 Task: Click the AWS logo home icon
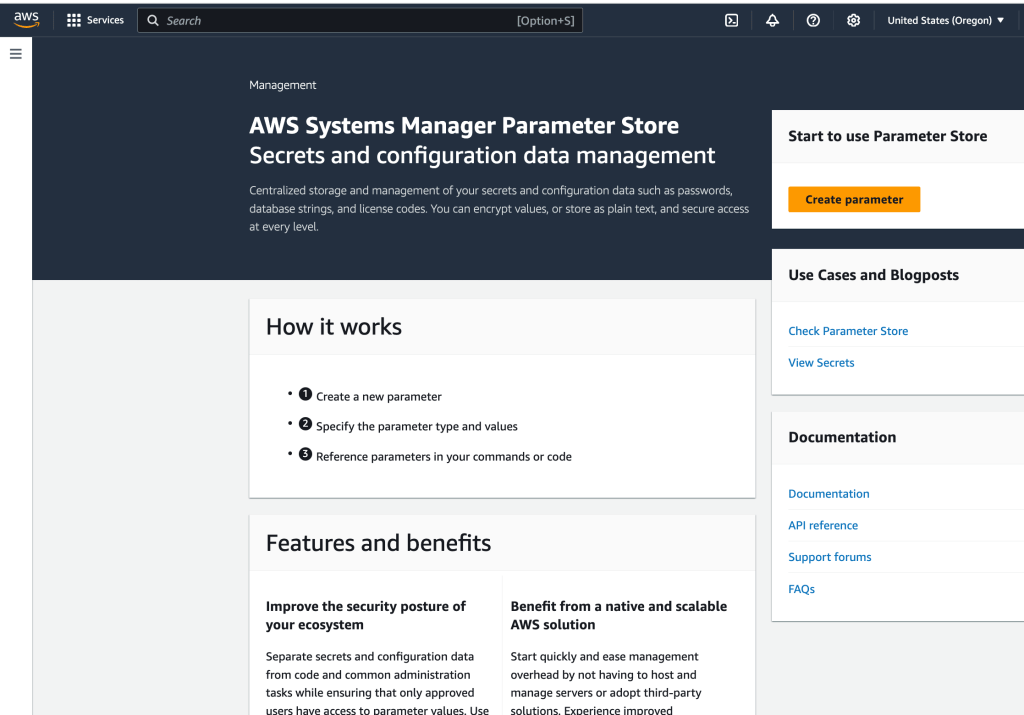(26, 20)
